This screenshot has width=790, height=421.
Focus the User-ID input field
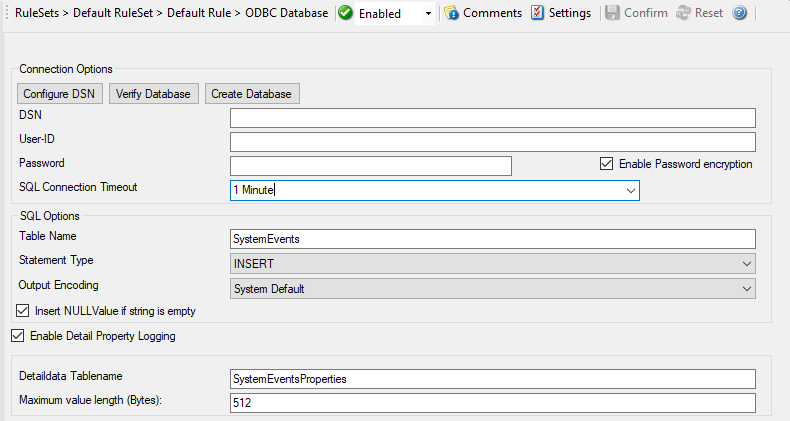(492, 142)
